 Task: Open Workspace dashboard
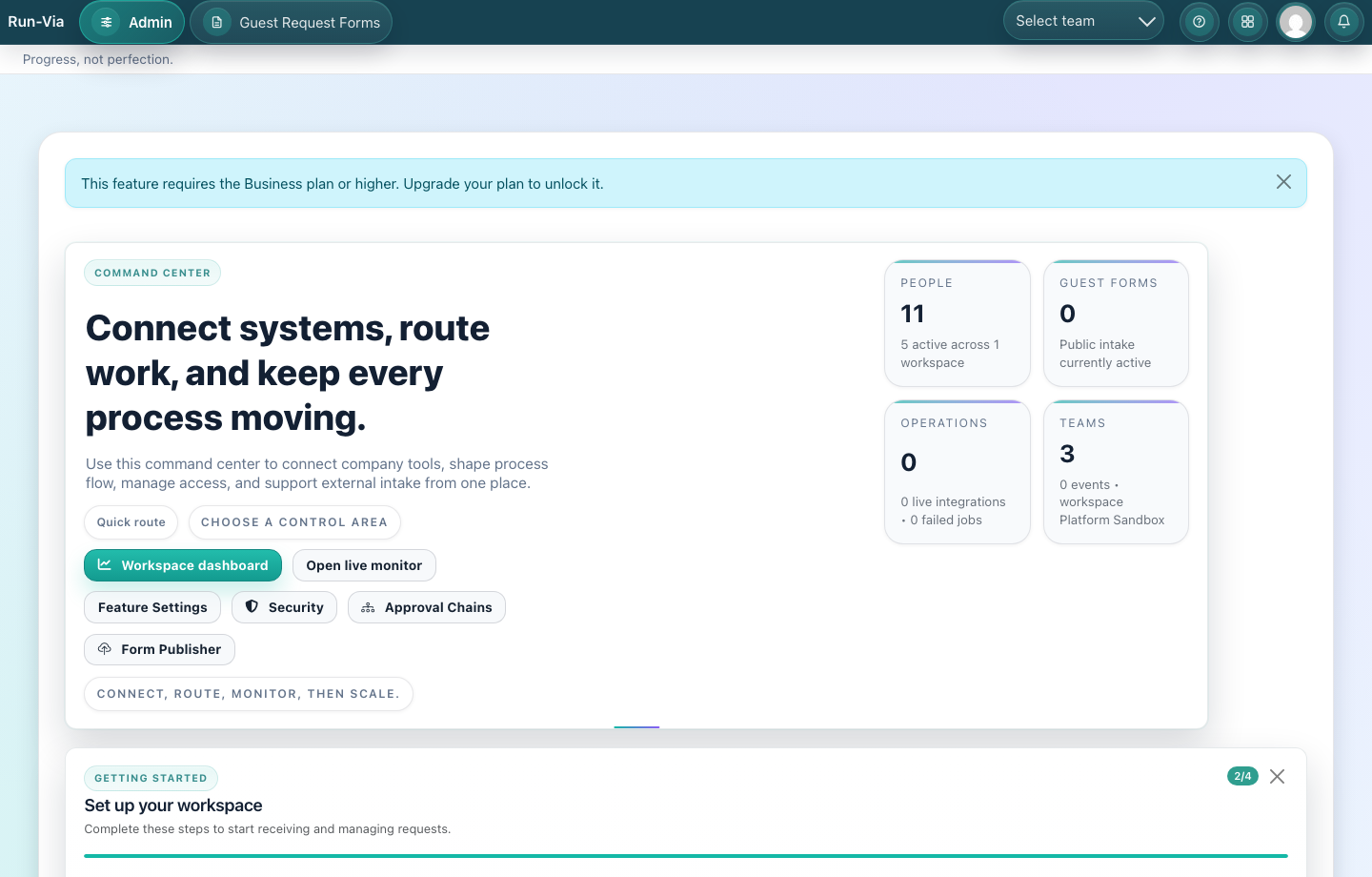(x=183, y=565)
